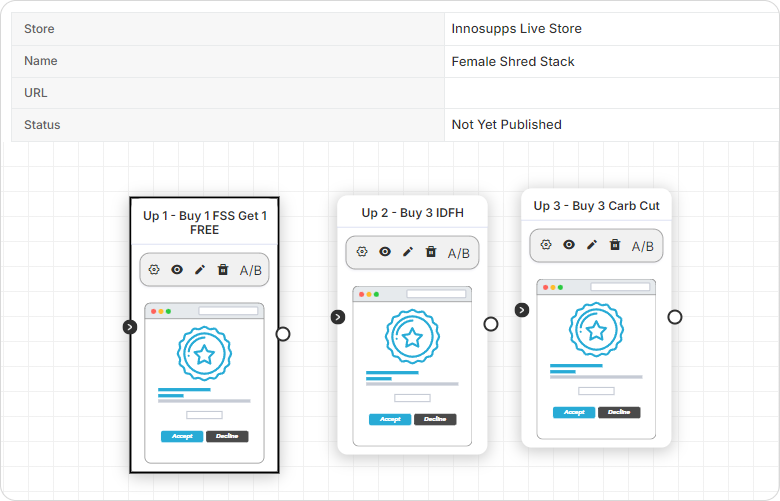Viewport: 780px width, 501px height.
Task: Preview the Up 3 Carb Cut page
Action: coord(569,244)
